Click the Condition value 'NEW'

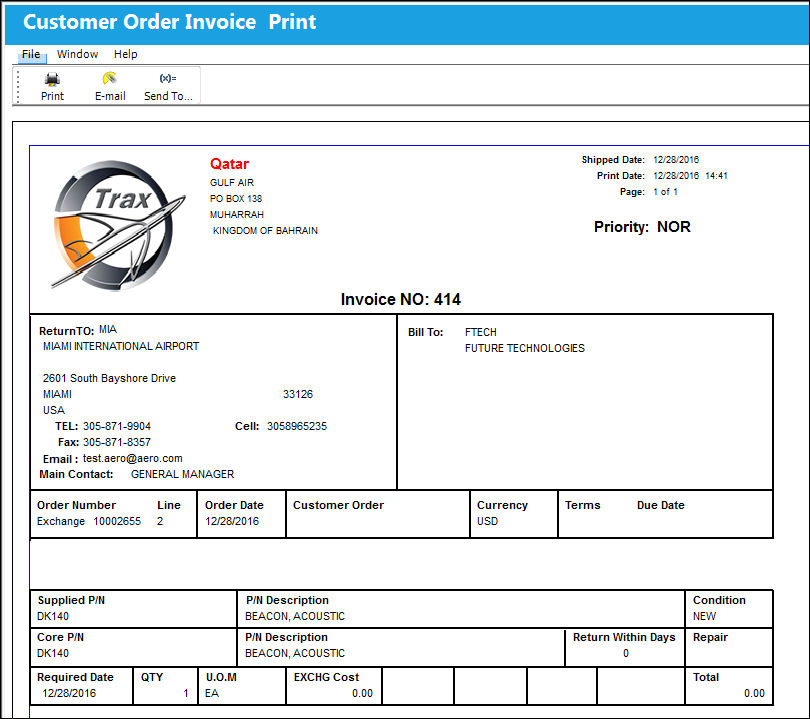[x=705, y=616]
